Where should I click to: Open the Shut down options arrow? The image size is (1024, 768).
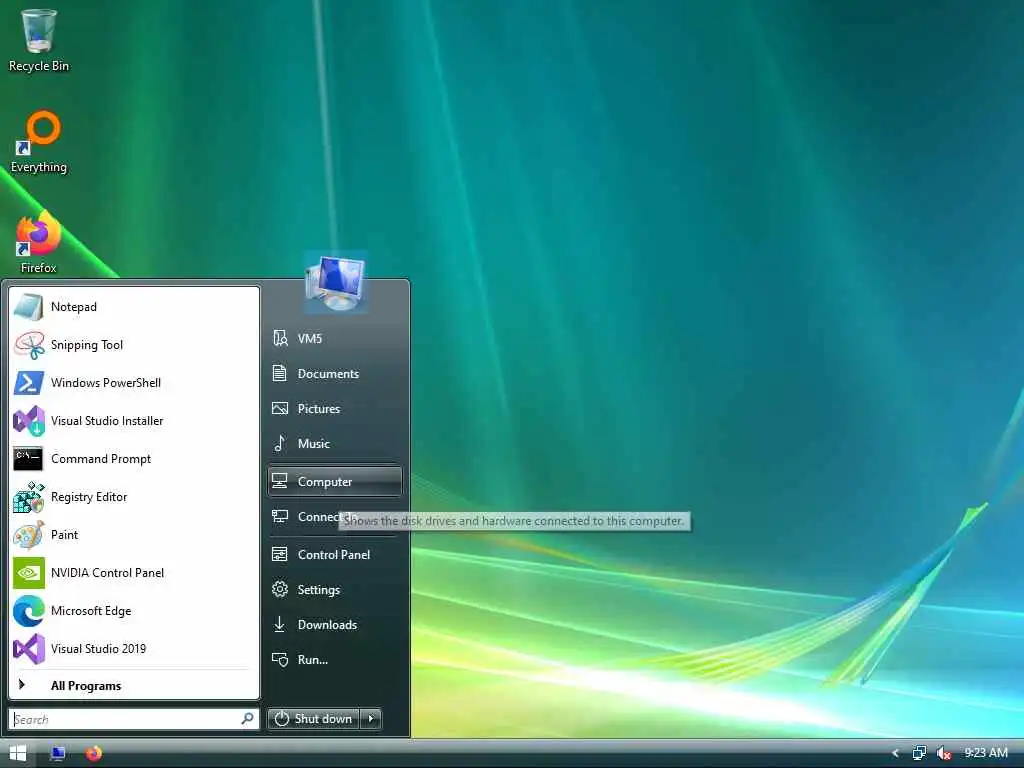(x=371, y=718)
